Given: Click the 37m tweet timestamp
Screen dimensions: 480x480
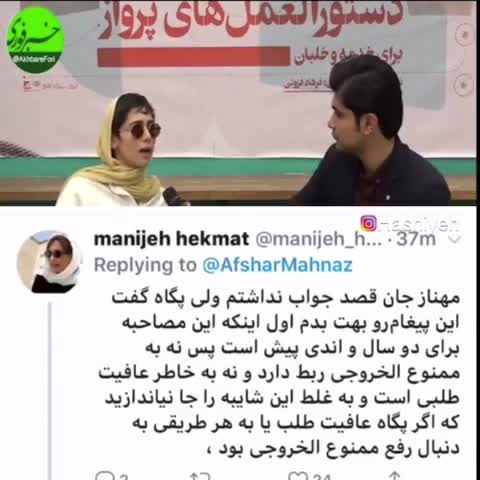Looking at the screenshot, I should click(416, 239).
